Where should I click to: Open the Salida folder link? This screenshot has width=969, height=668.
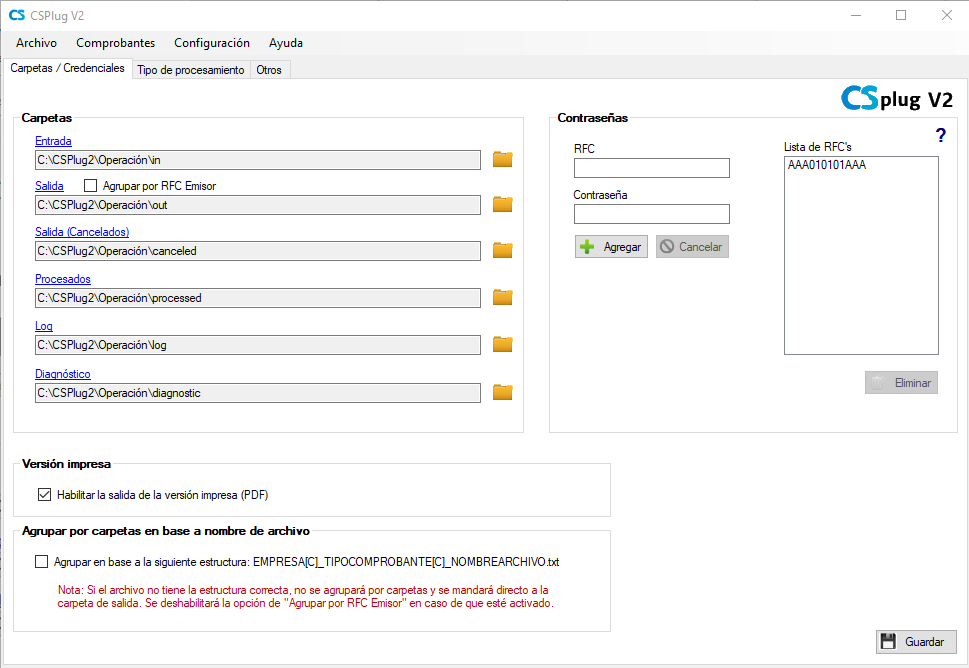tap(49, 185)
